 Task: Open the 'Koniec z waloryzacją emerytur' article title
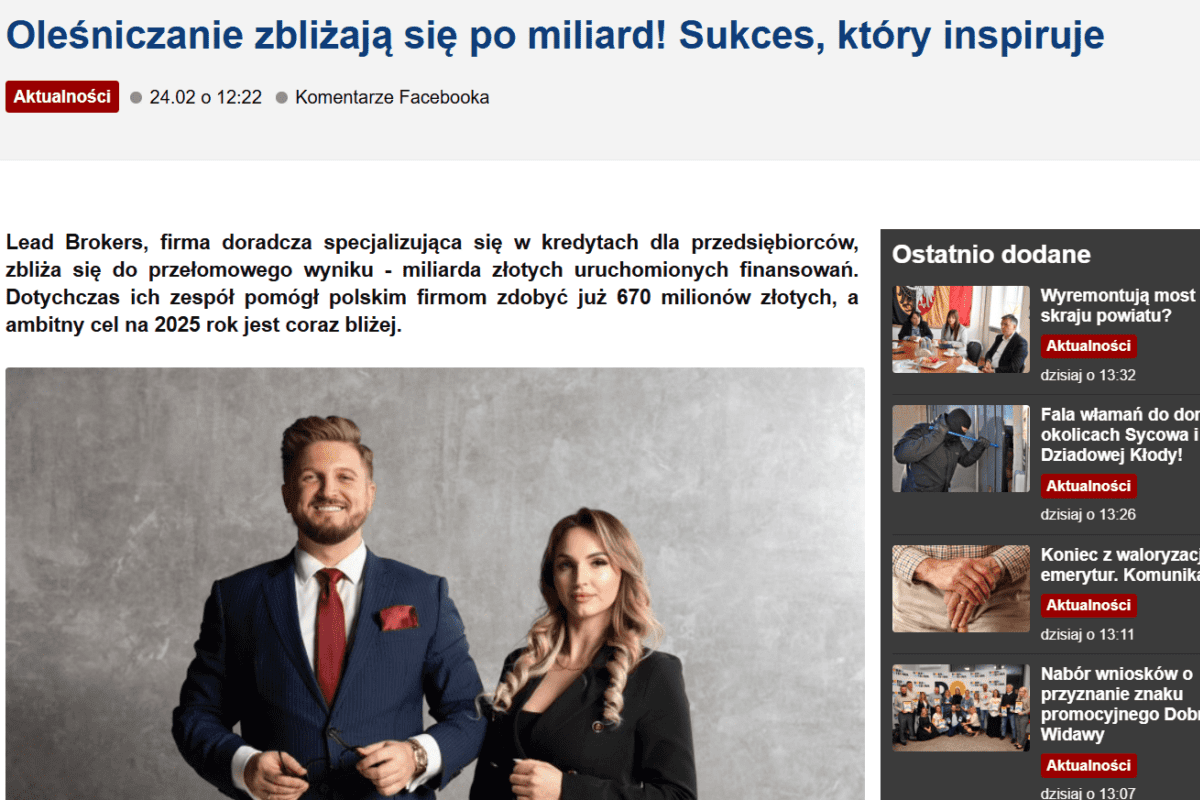tap(1120, 565)
